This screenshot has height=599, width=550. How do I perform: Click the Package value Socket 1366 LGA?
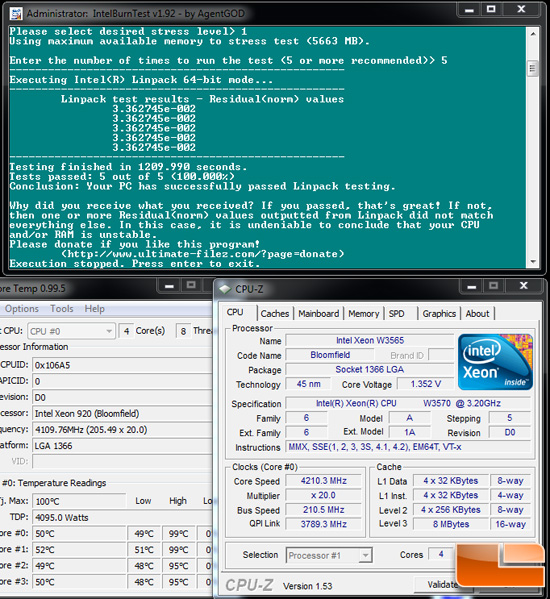(x=370, y=369)
